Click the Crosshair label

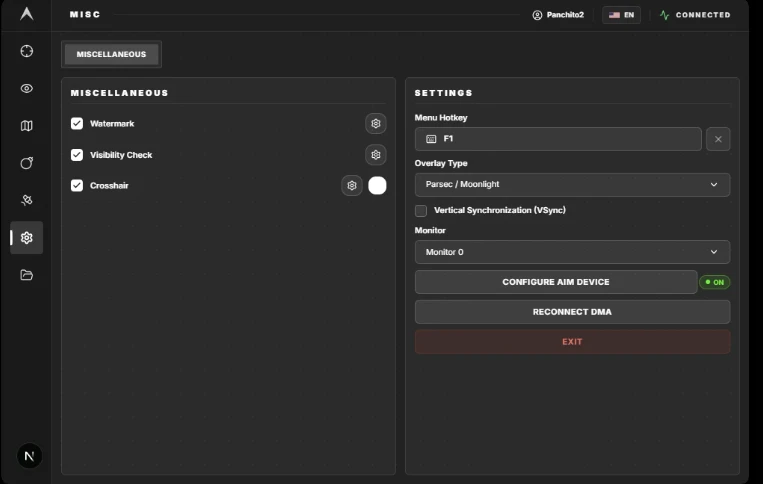click(x=109, y=185)
